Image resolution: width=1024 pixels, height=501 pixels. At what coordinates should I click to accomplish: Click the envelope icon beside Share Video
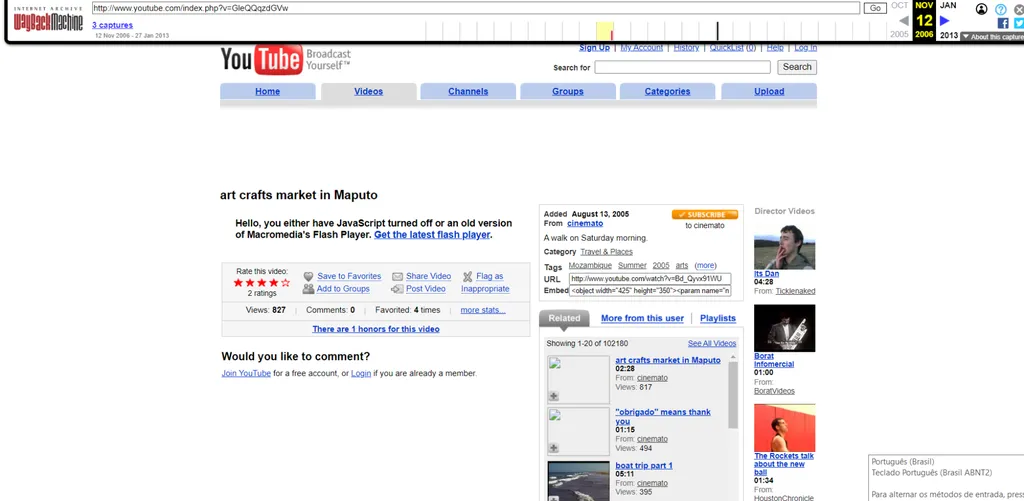pos(397,276)
